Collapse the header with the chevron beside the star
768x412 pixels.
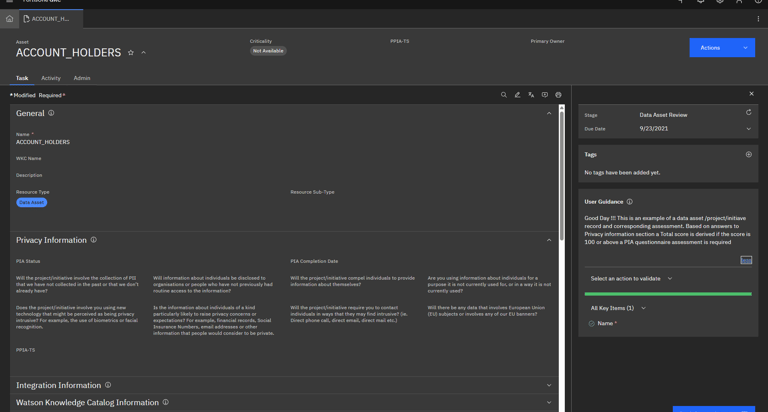coord(144,53)
